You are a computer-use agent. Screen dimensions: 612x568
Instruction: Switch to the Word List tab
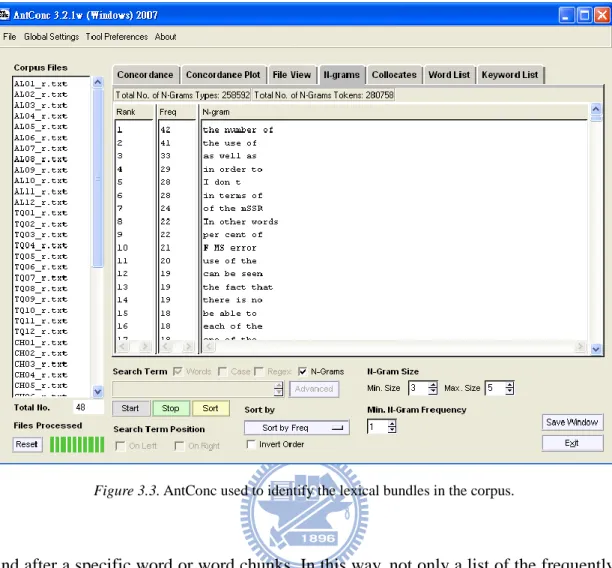(449, 75)
